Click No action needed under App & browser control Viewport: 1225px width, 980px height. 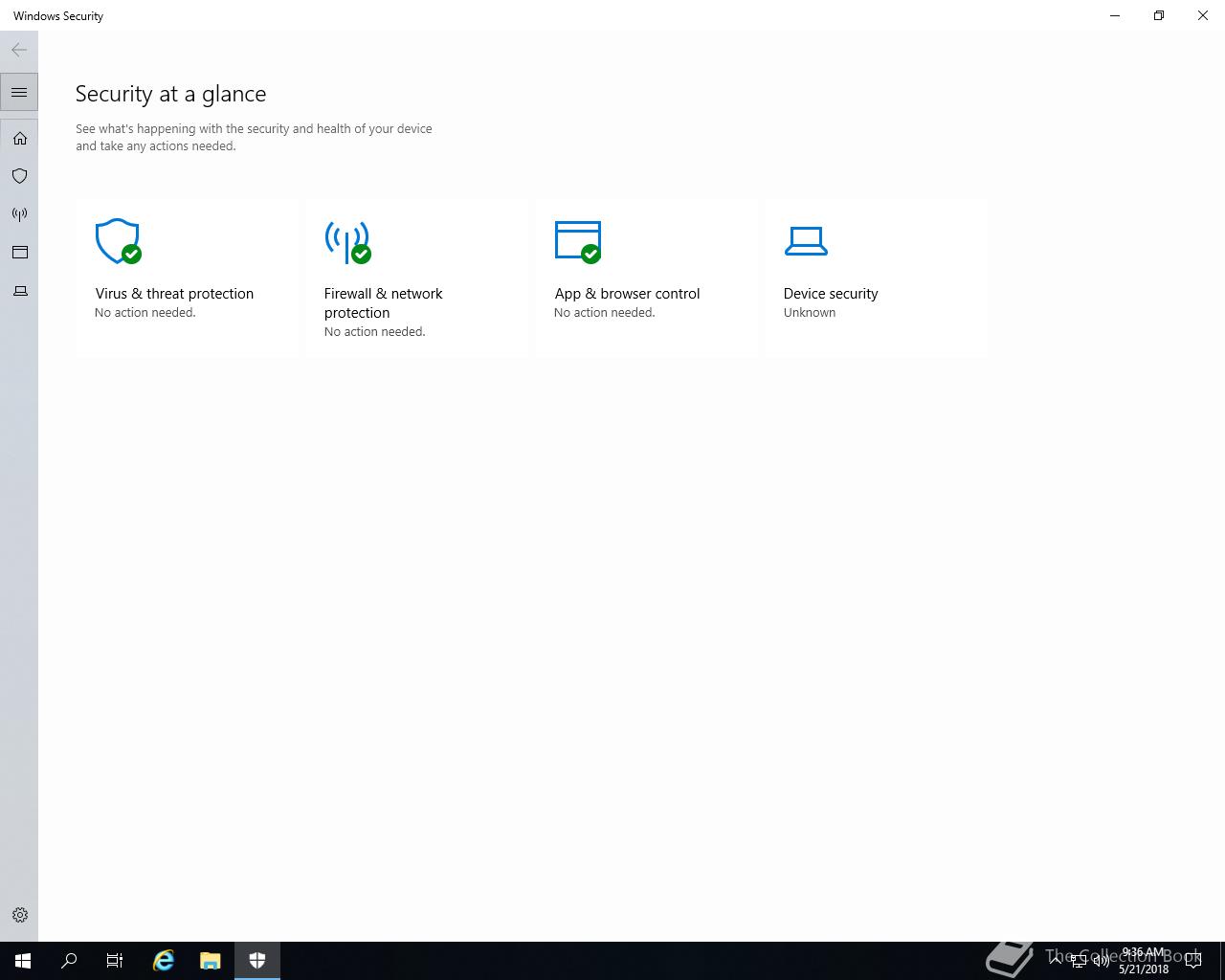point(605,313)
